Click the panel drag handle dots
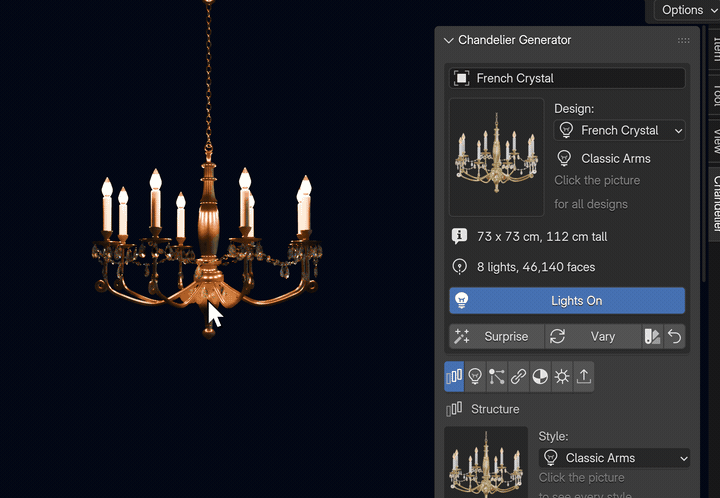The height and width of the screenshot is (498, 720). point(683,40)
